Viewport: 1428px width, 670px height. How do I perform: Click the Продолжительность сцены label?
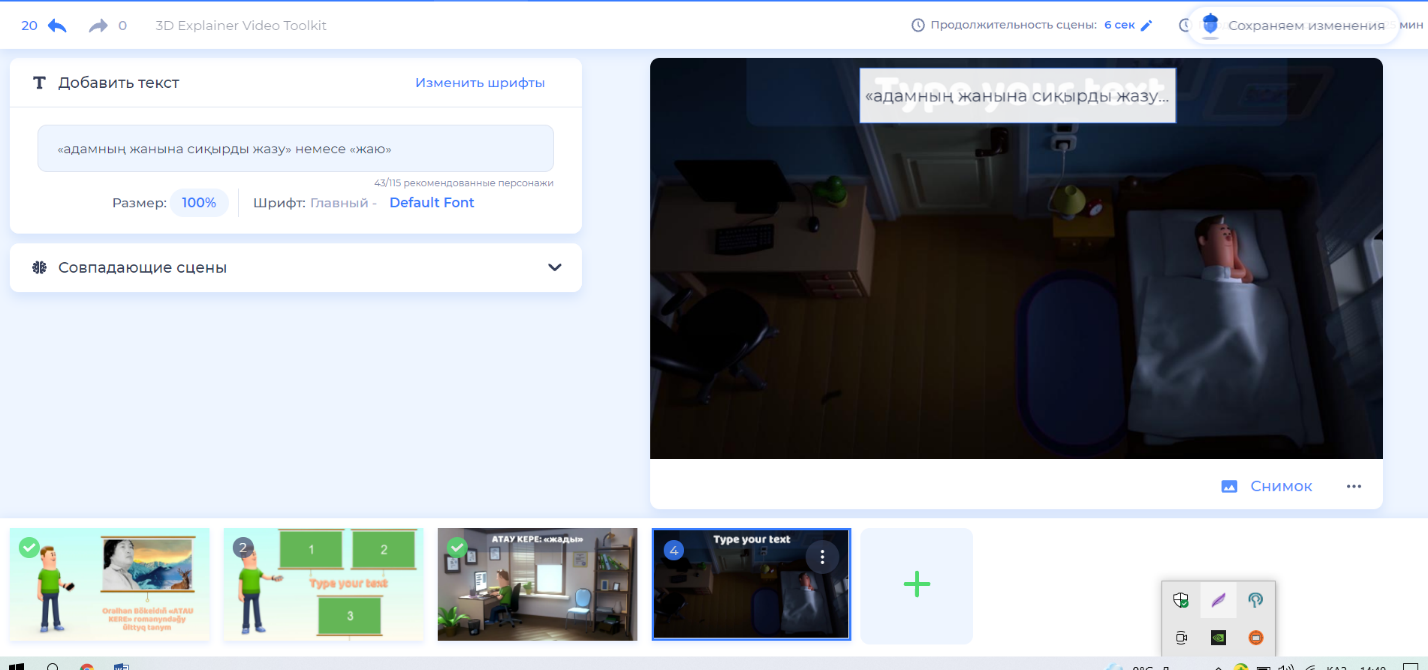point(1013,25)
